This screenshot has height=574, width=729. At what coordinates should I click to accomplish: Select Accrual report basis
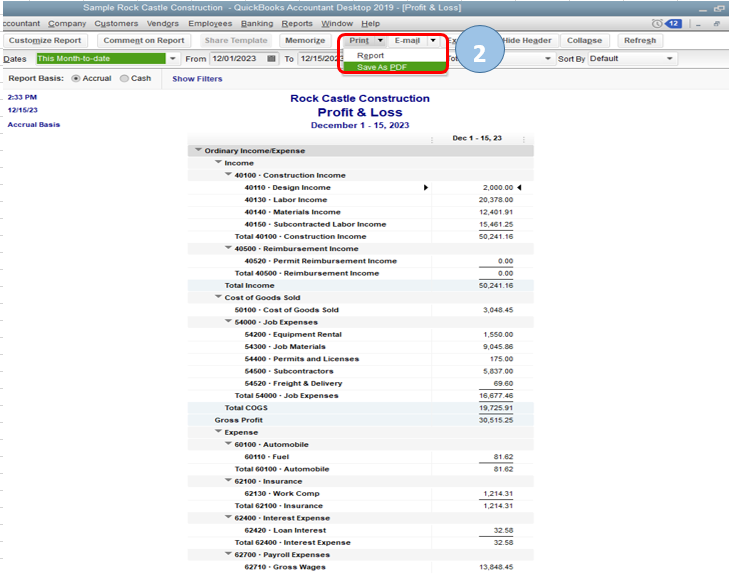pyautogui.click(x=75, y=79)
